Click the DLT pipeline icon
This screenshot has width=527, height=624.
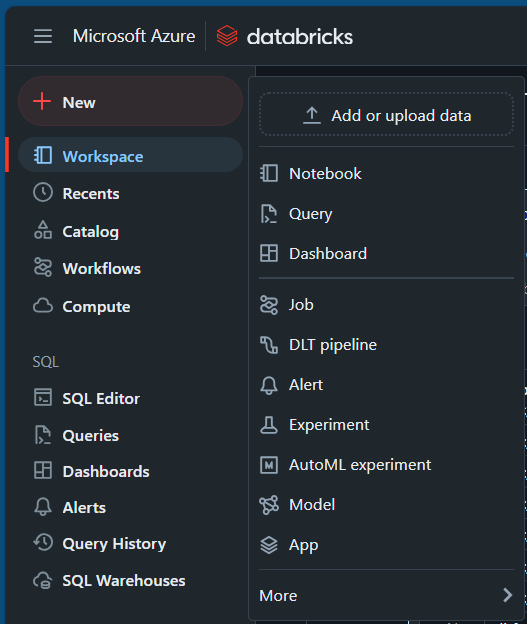coord(269,345)
